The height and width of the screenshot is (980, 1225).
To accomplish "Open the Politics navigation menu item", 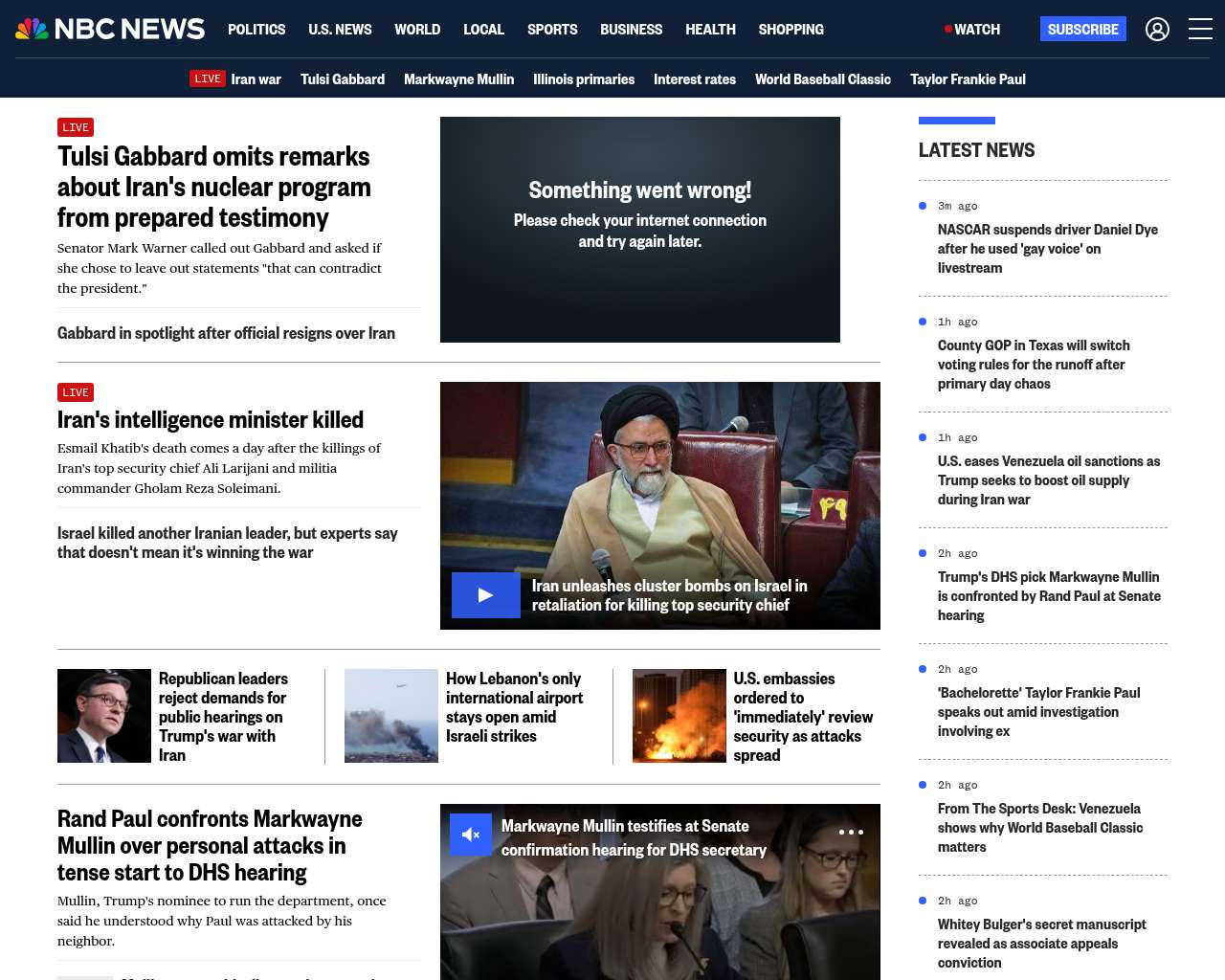I will 256,30.
